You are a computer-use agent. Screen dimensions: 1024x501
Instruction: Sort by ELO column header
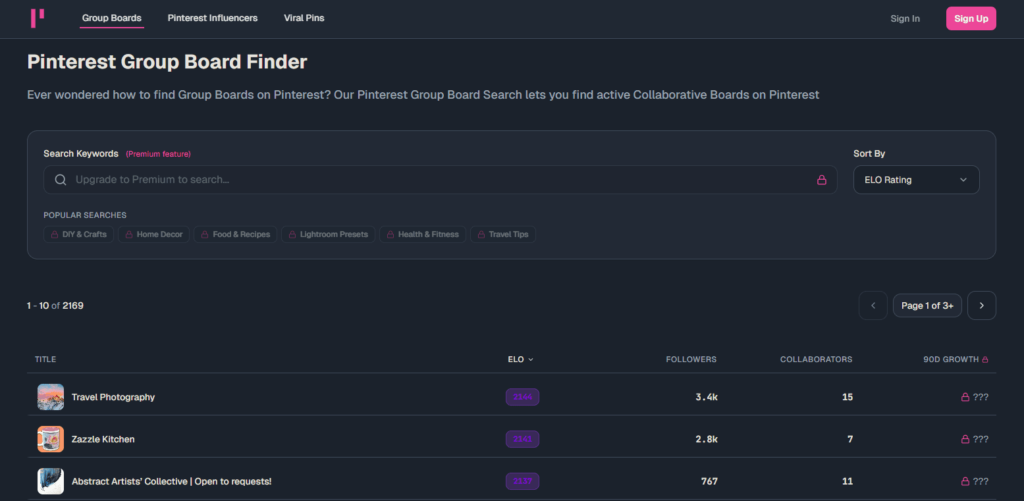click(x=520, y=359)
